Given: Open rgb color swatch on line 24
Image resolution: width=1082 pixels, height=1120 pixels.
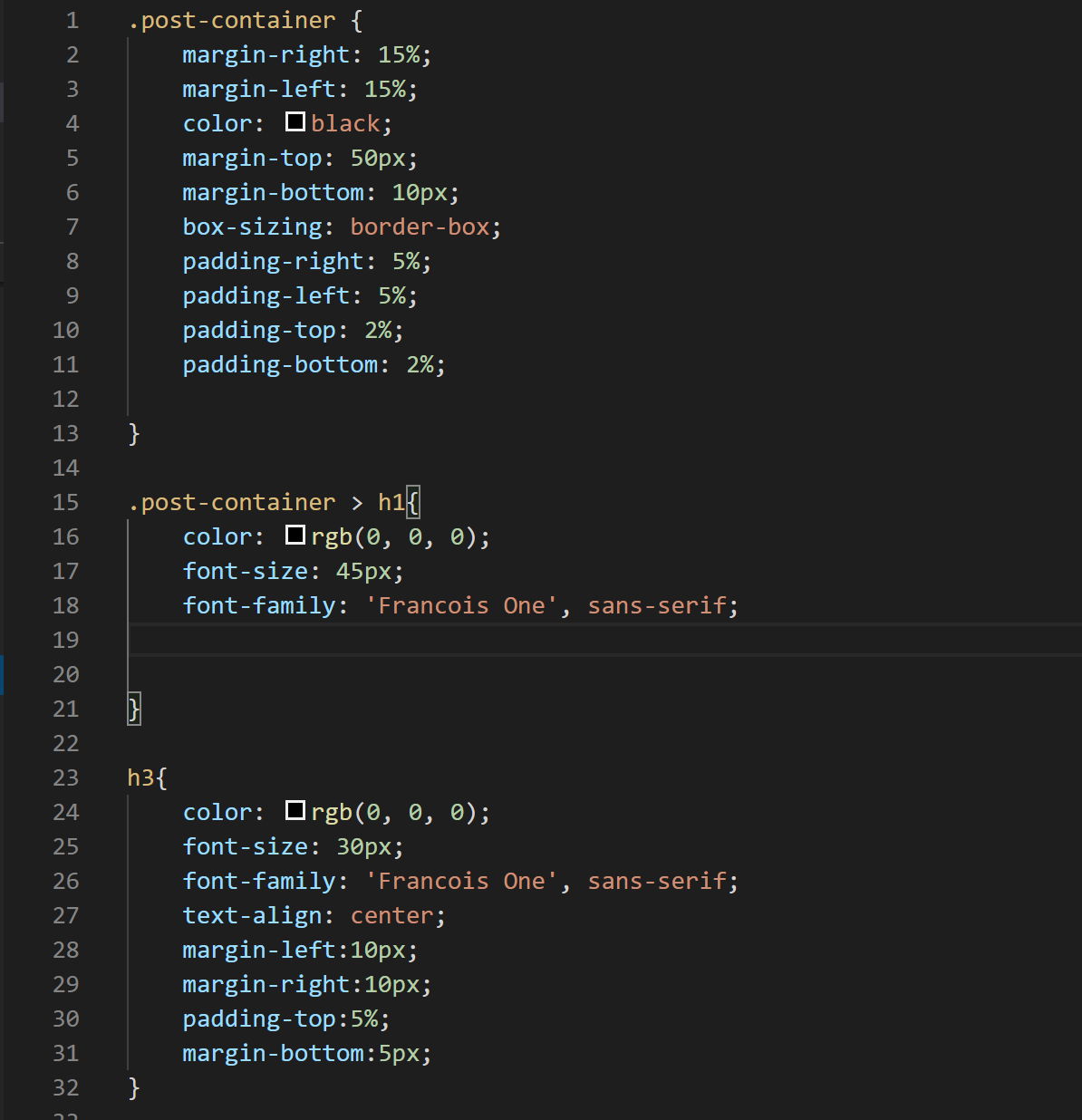Looking at the screenshot, I should tap(295, 810).
